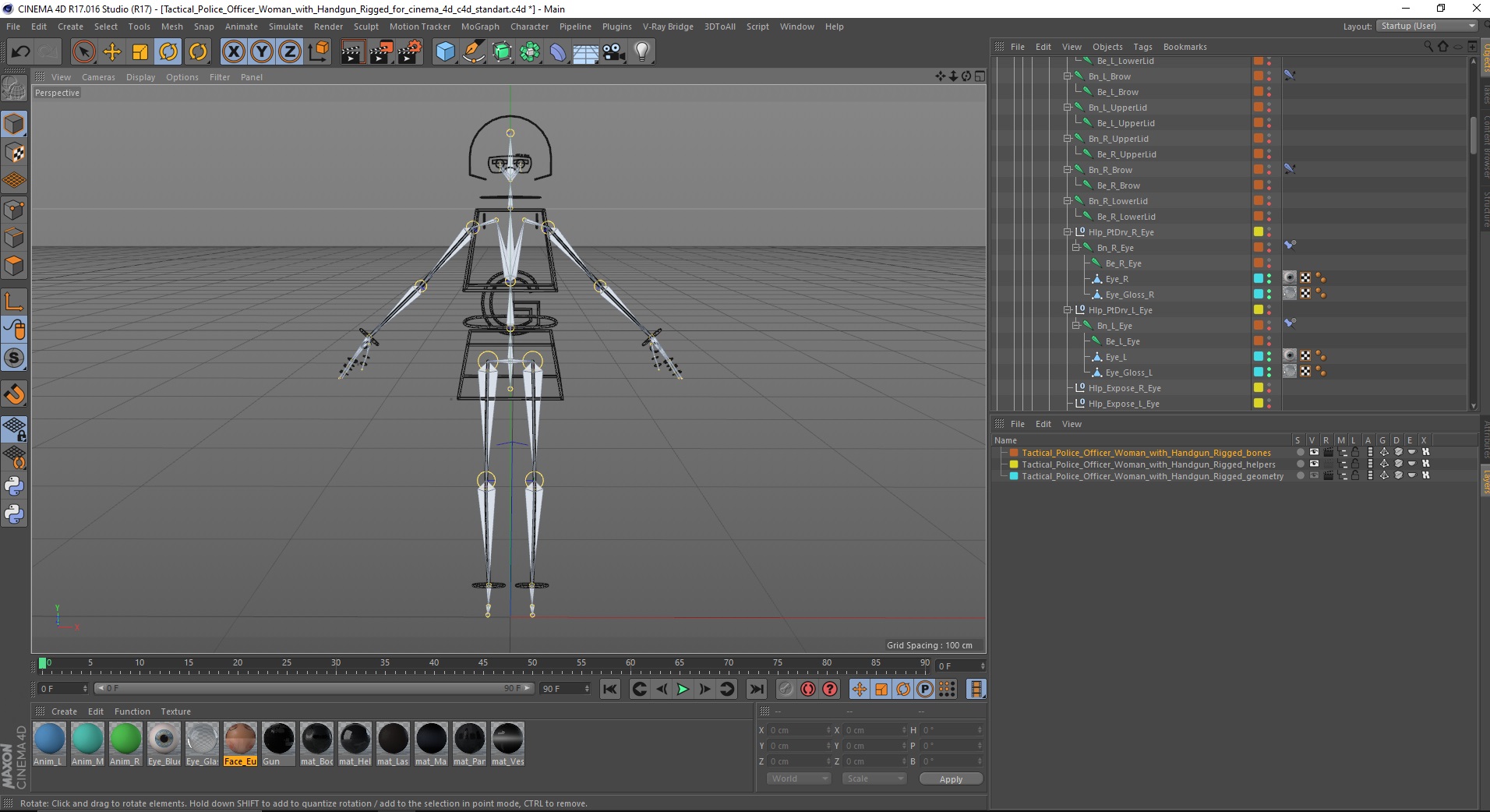Toggle visibility eye of geometry layer
This screenshot has width=1490, height=812.
[1314, 475]
